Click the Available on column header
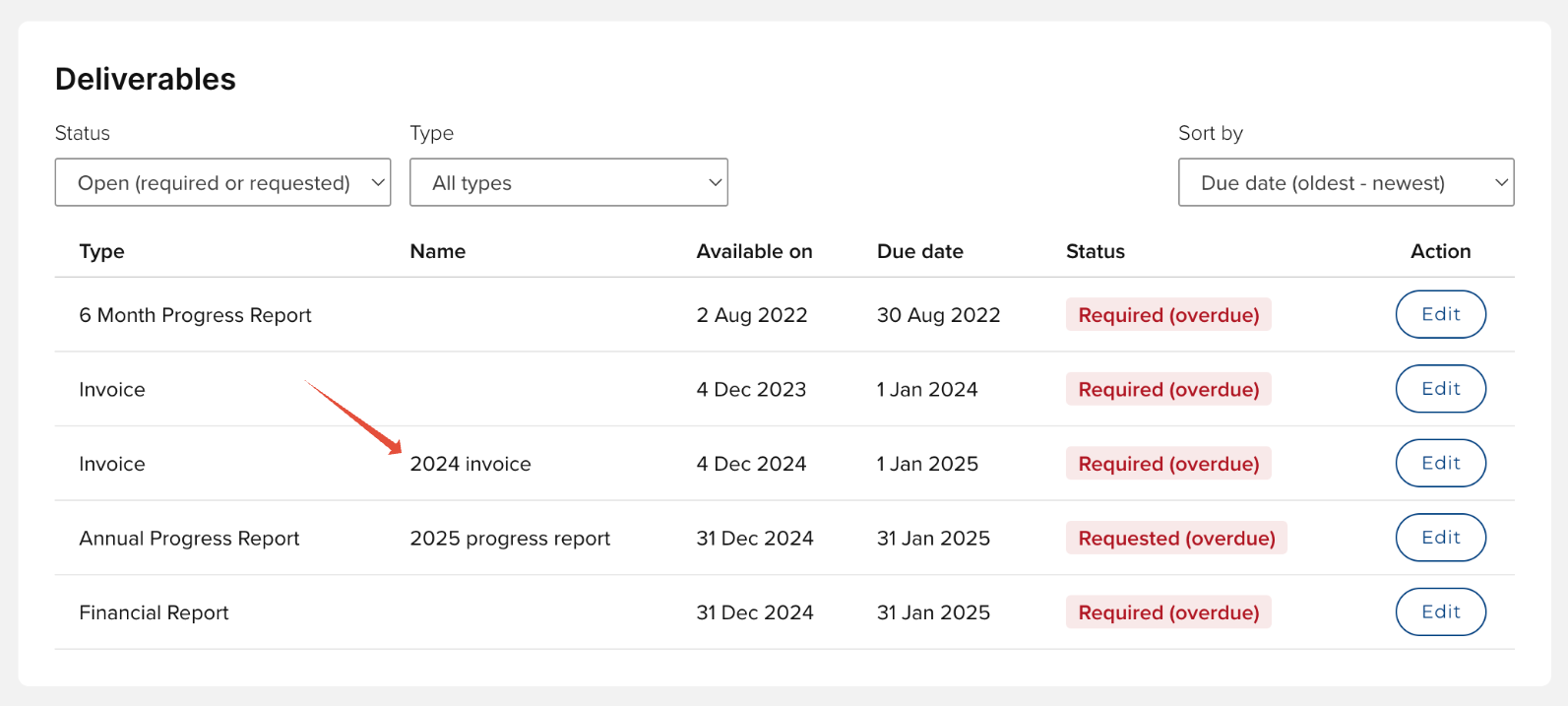 (754, 251)
